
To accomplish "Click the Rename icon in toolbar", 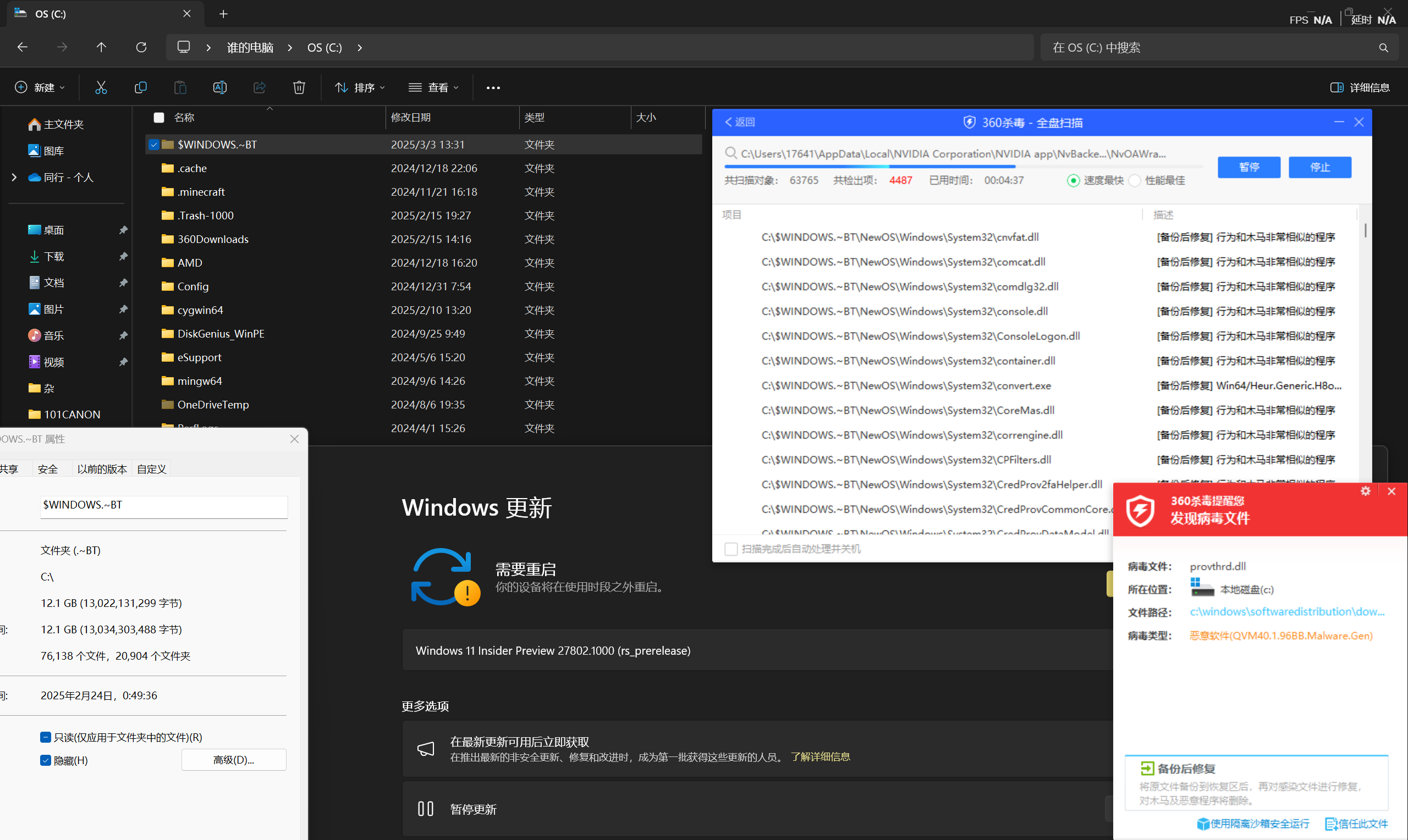I will pyautogui.click(x=219, y=87).
